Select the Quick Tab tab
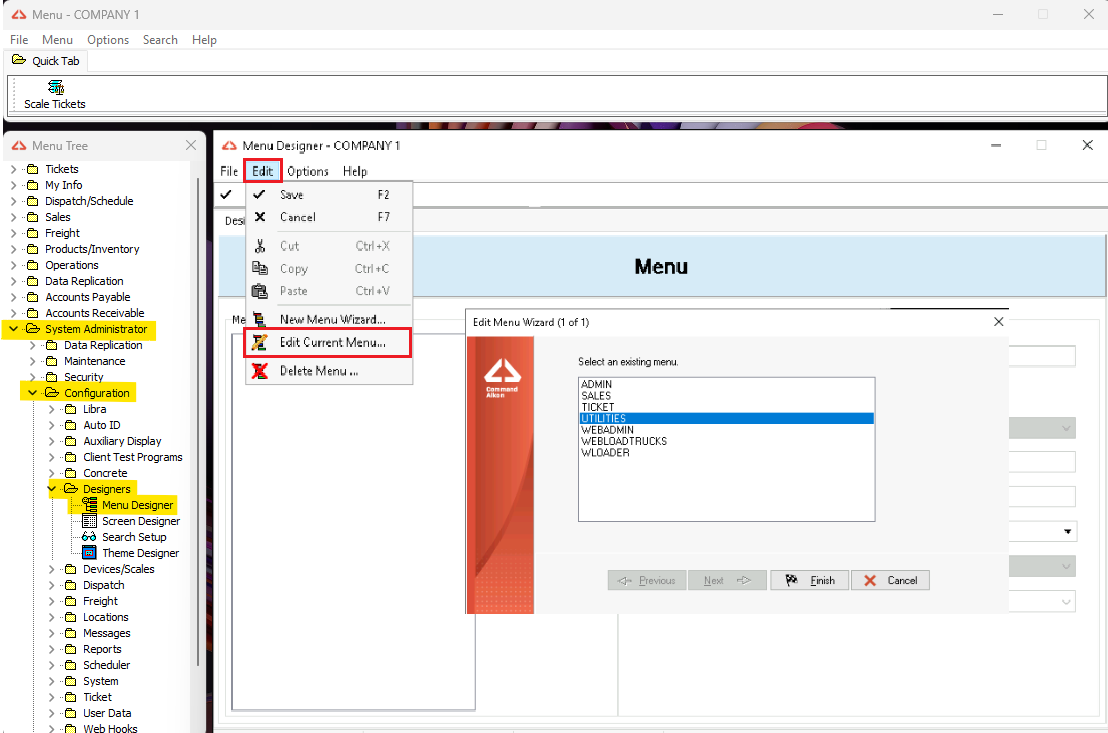1108x733 pixels. [47, 61]
